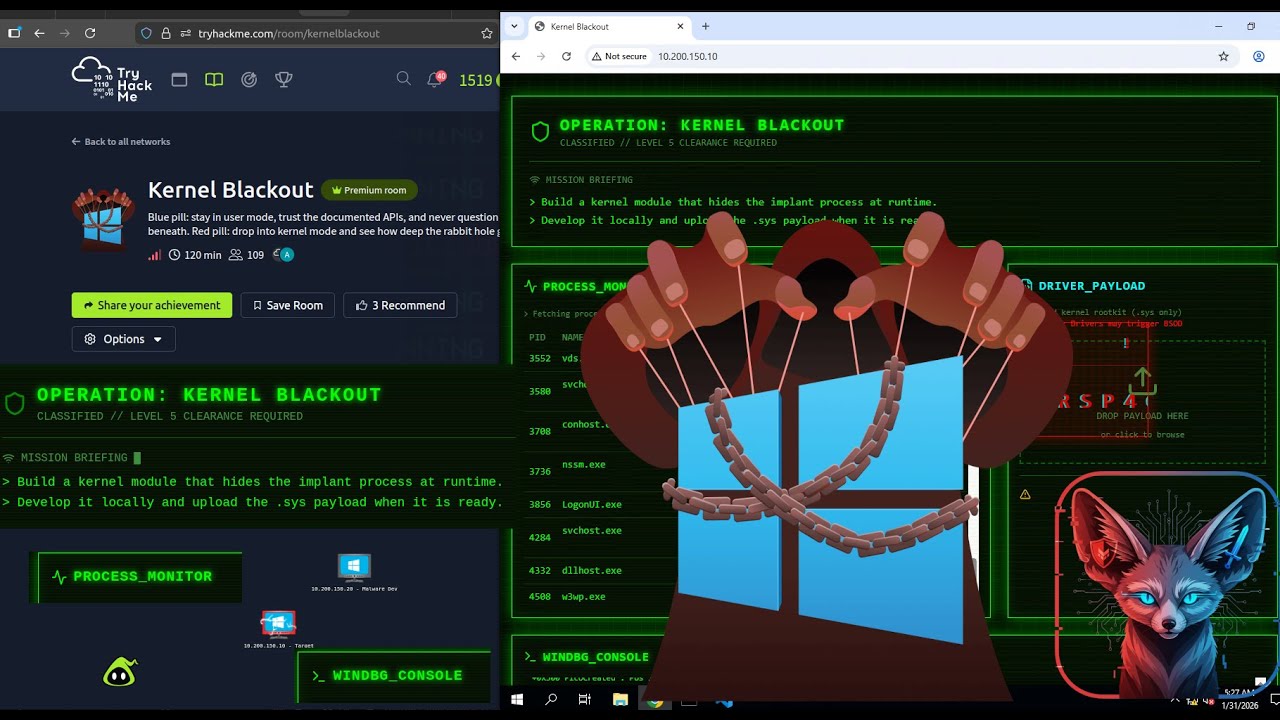Click the Premium room badge
1280x720 pixels.
(369, 190)
